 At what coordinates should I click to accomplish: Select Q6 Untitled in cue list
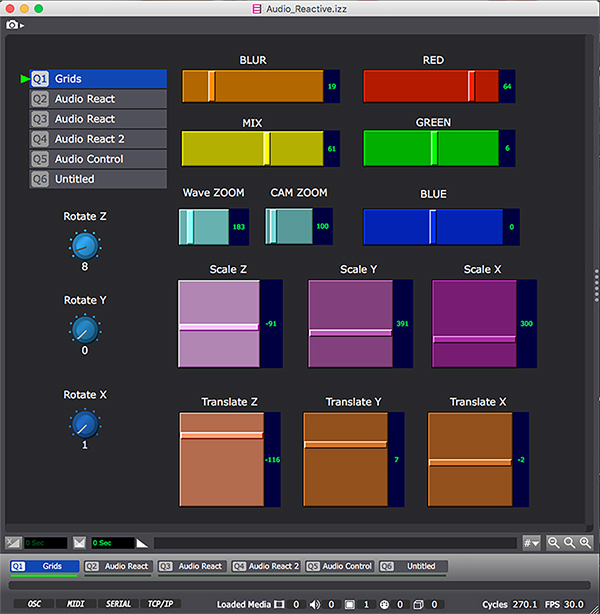(x=98, y=179)
